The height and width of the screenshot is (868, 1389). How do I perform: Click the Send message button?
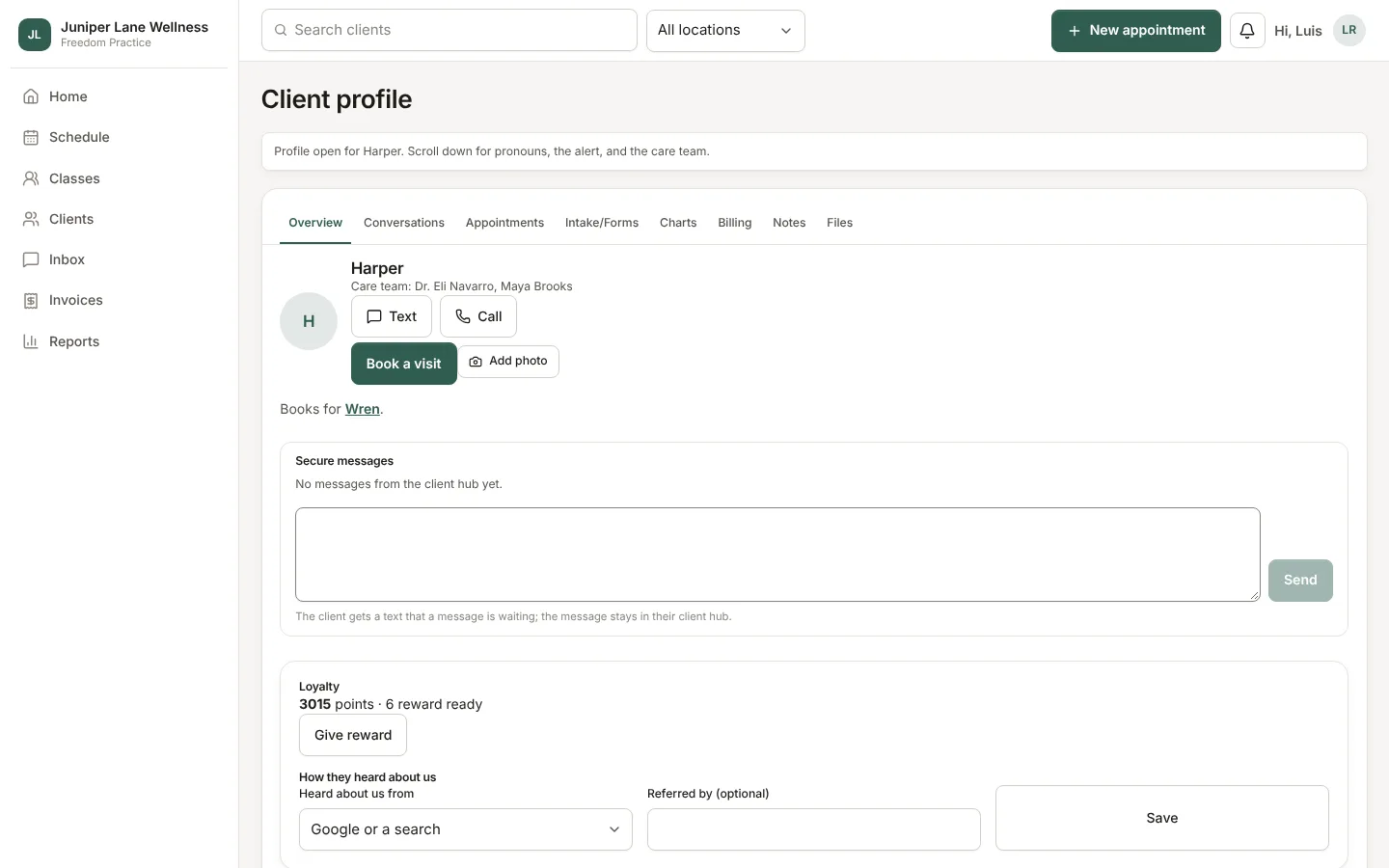[x=1300, y=581]
